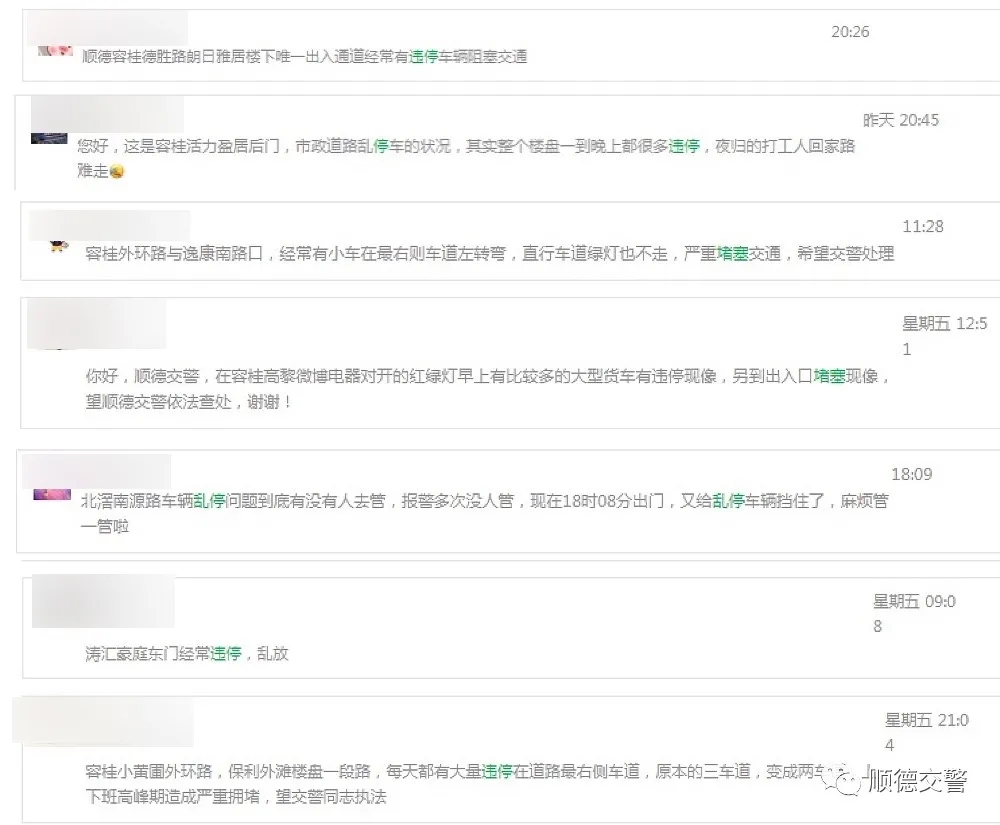1000x825 pixels.
Task: Click first highlighted 乱停 in 北滘南源路 message
Action: click(209, 502)
